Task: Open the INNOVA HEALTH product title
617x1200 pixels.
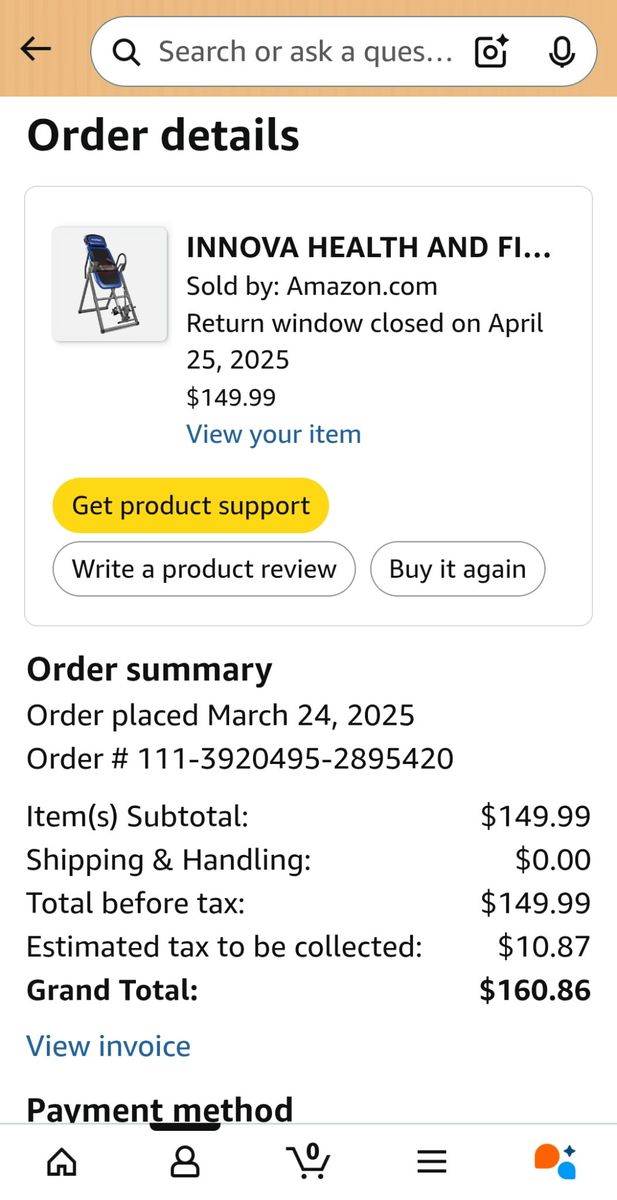Action: click(368, 247)
